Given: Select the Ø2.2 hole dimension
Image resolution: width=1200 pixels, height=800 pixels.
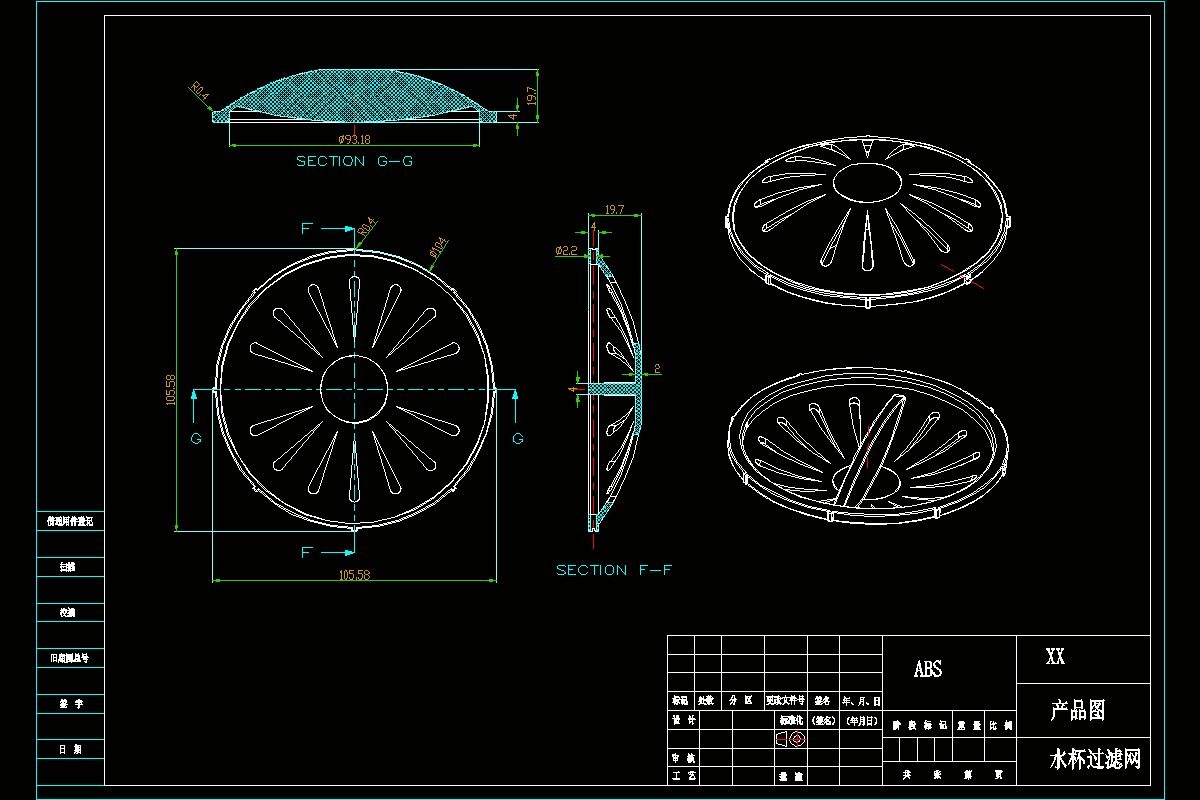Looking at the screenshot, I should tap(566, 251).
